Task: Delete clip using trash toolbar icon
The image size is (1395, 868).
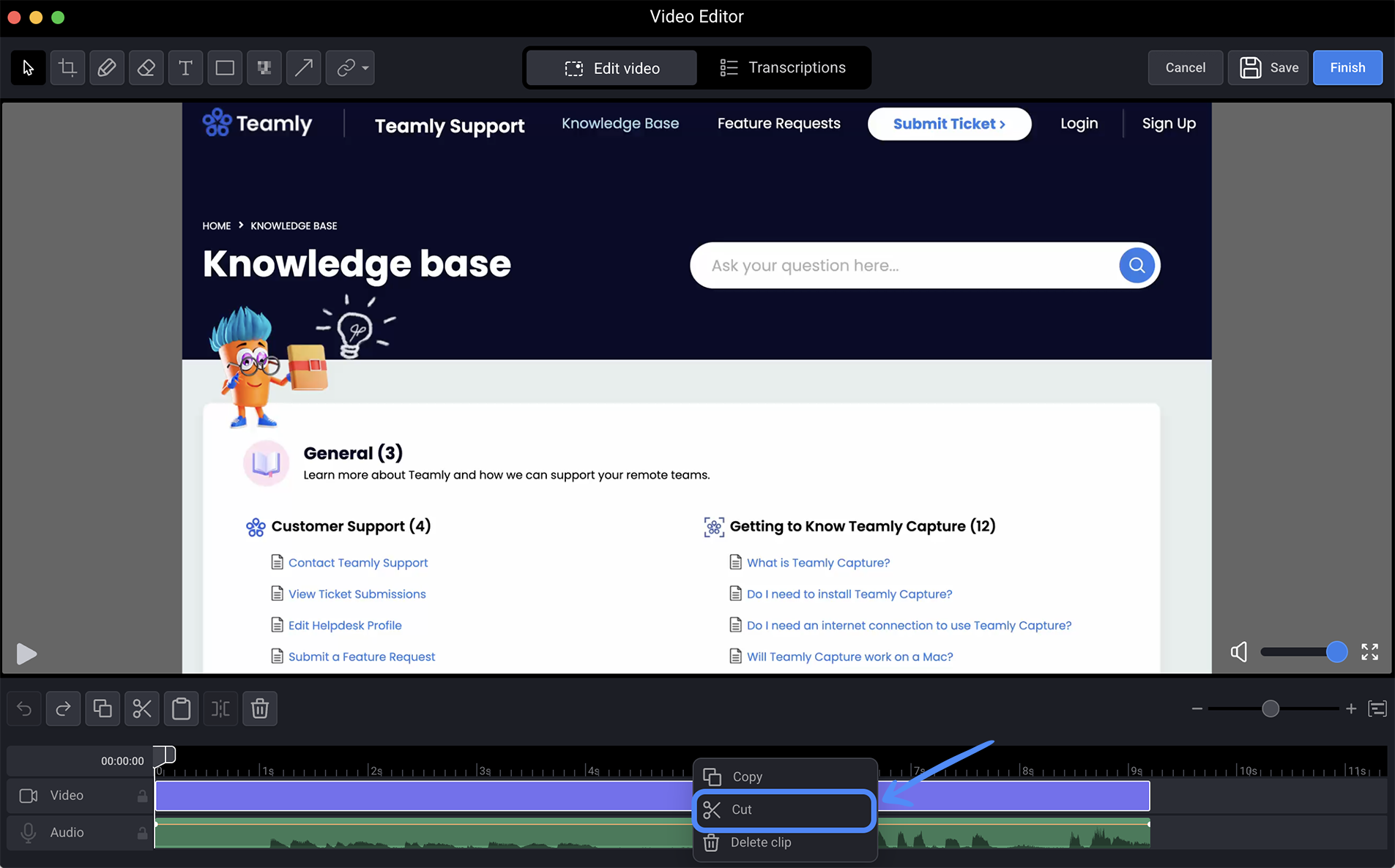Action: coord(260,708)
